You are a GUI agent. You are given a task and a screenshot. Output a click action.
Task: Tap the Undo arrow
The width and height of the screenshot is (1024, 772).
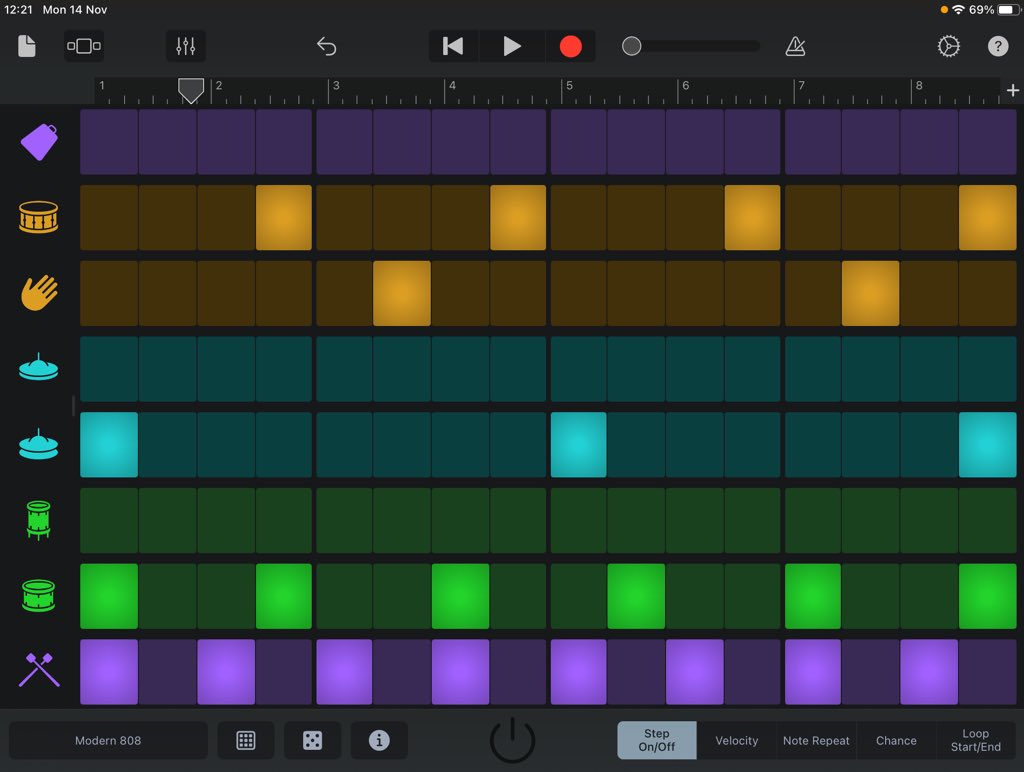(327, 46)
